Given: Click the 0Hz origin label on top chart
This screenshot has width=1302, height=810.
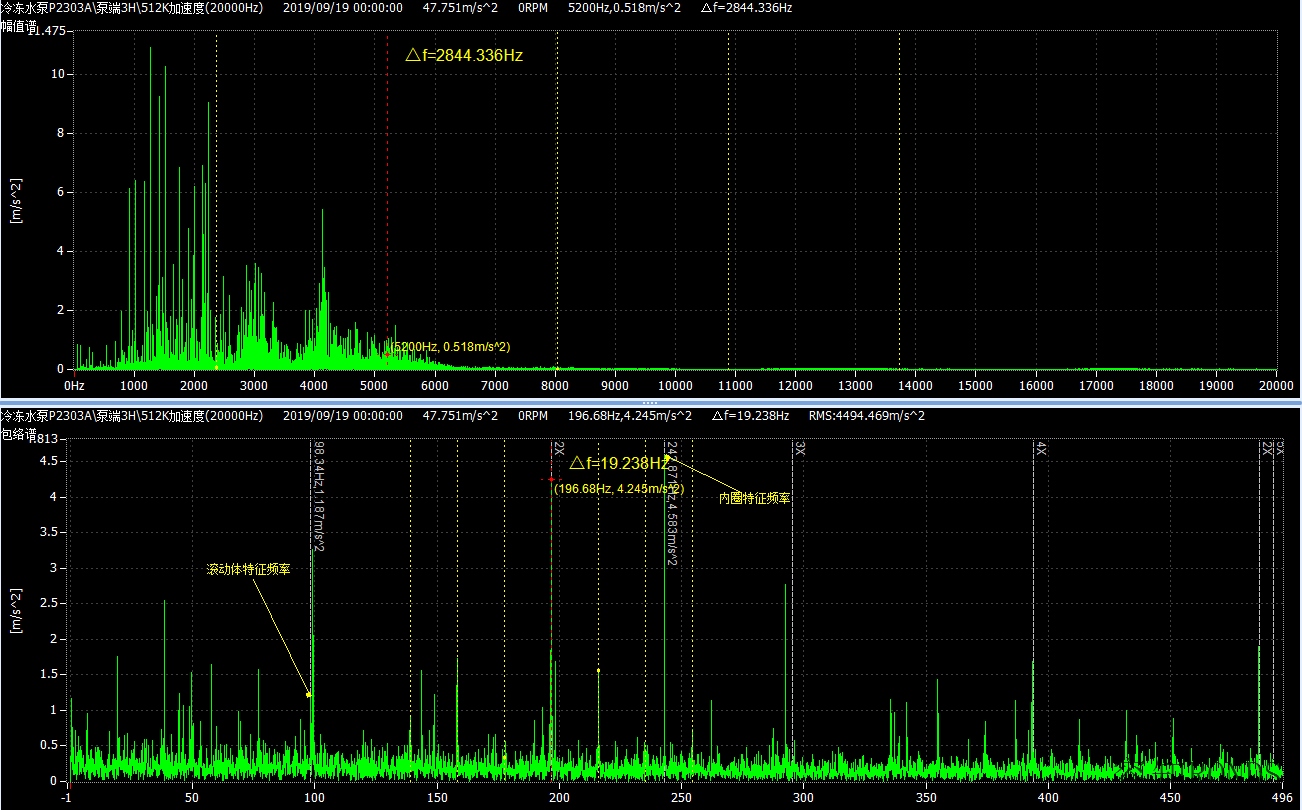Looking at the screenshot, I should (74, 385).
